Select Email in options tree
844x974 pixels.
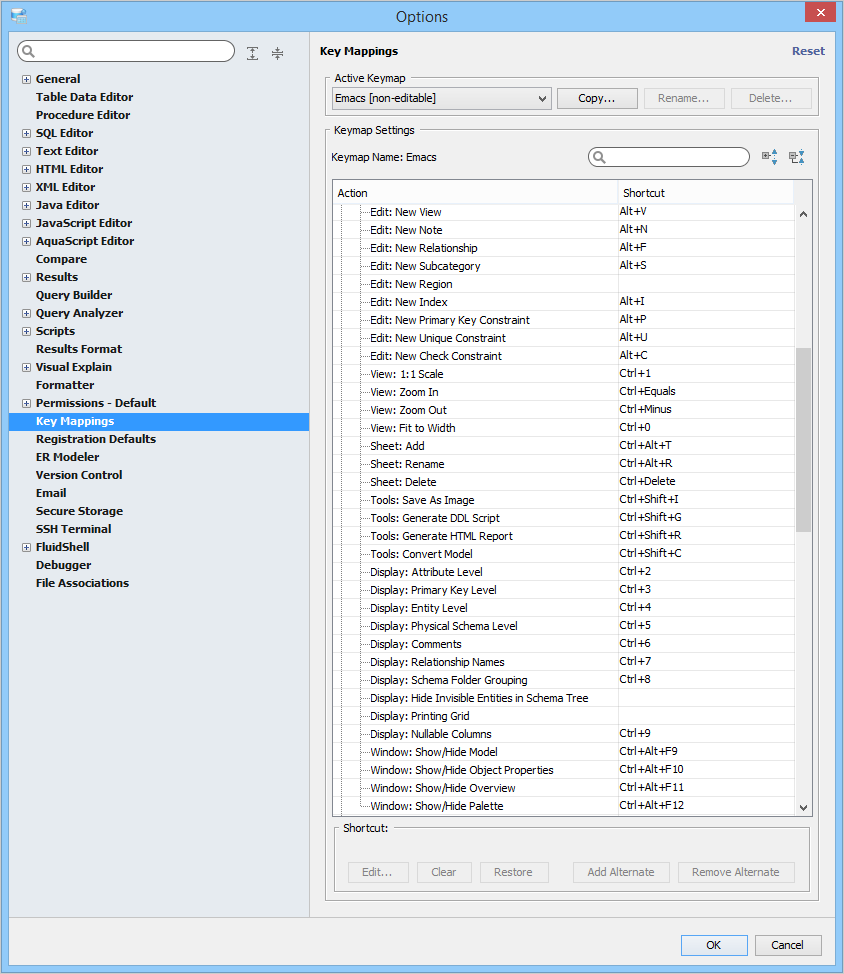(x=51, y=494)
